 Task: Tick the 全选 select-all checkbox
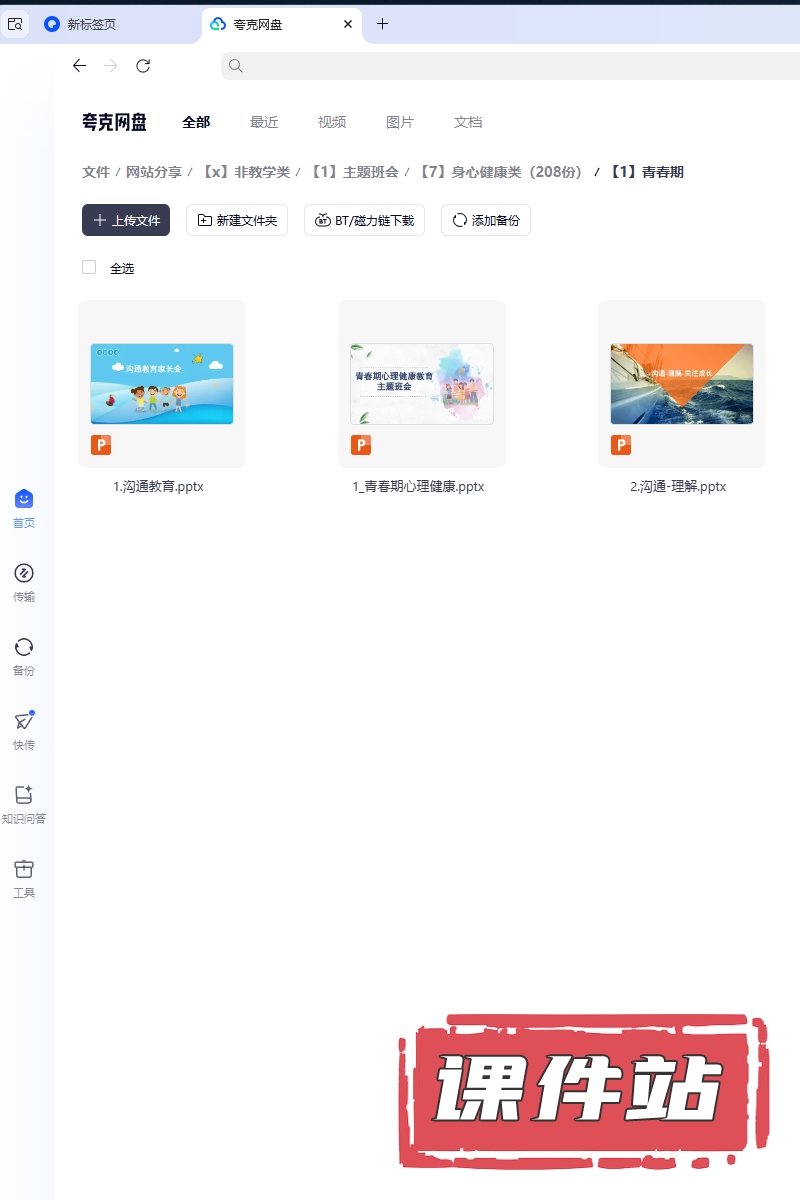point(89,267)
